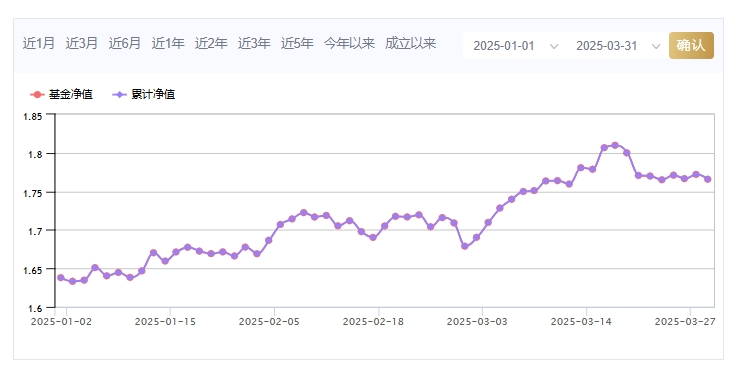Click the peak data point above 1.8
The height and width of the screenshot is (374, 738).
615,145
